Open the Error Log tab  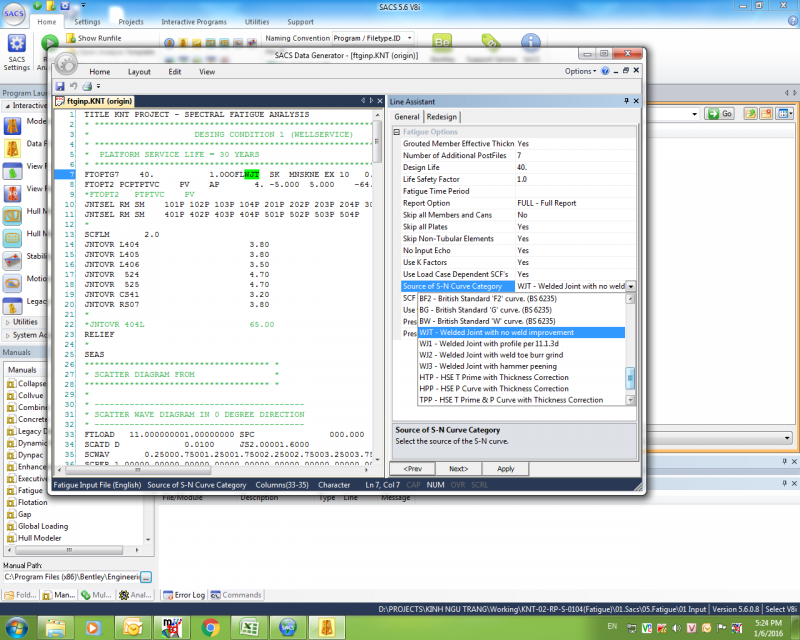coord(184,595)
